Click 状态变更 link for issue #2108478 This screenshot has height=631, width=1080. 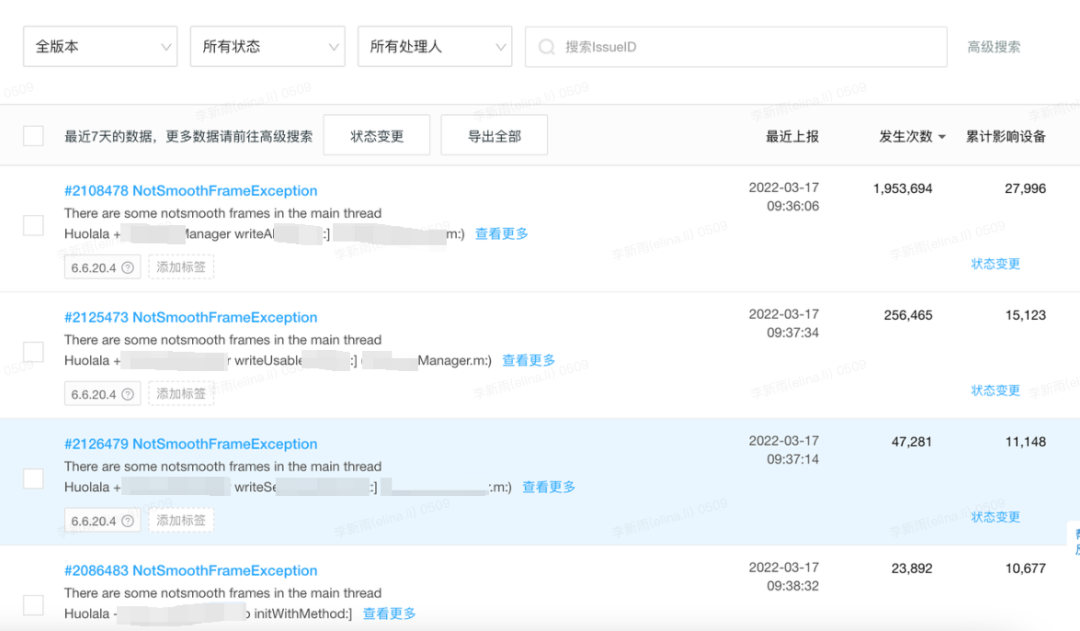point(995,264)
